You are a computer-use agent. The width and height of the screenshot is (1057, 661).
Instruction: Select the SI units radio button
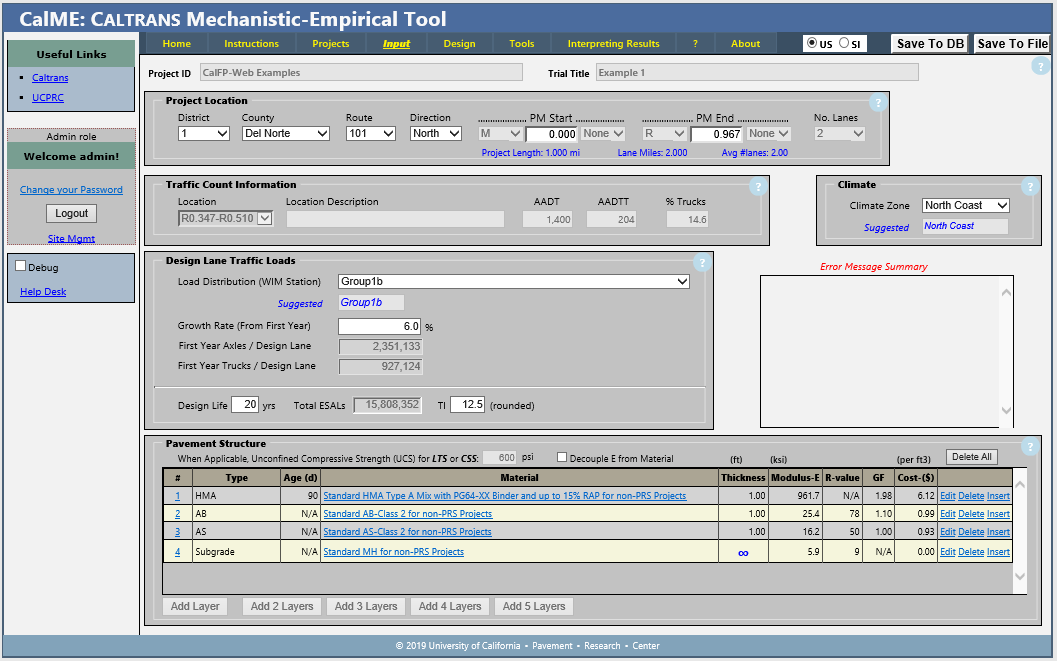[845, 43]
